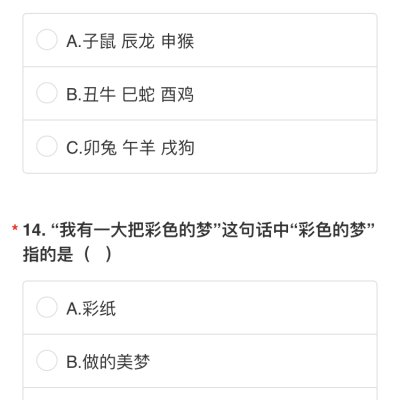Image resolution: width=400 pixels, height=400 pixels.
Task: Click the word 辰龙 in option A
Action: click(138, 41)
